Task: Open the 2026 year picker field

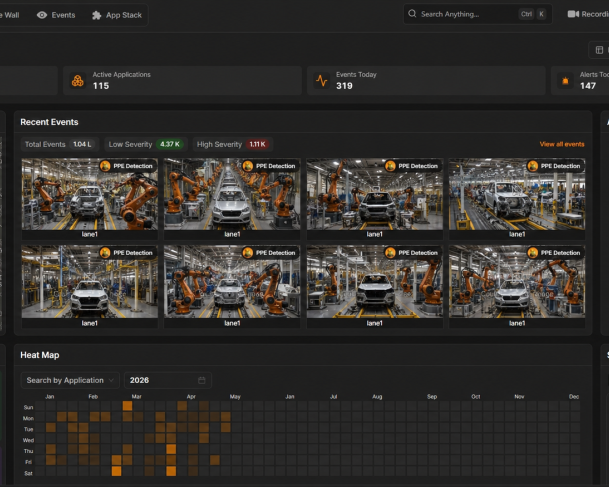Action: click(168, 380)
